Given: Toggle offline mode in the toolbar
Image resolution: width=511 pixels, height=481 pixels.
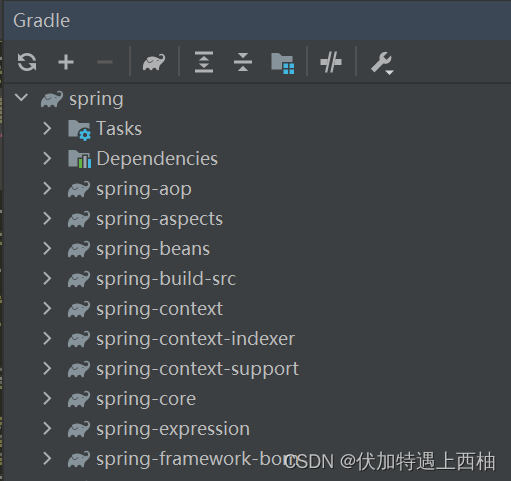Looking at the screenshot, I should [x=331, y=62].
